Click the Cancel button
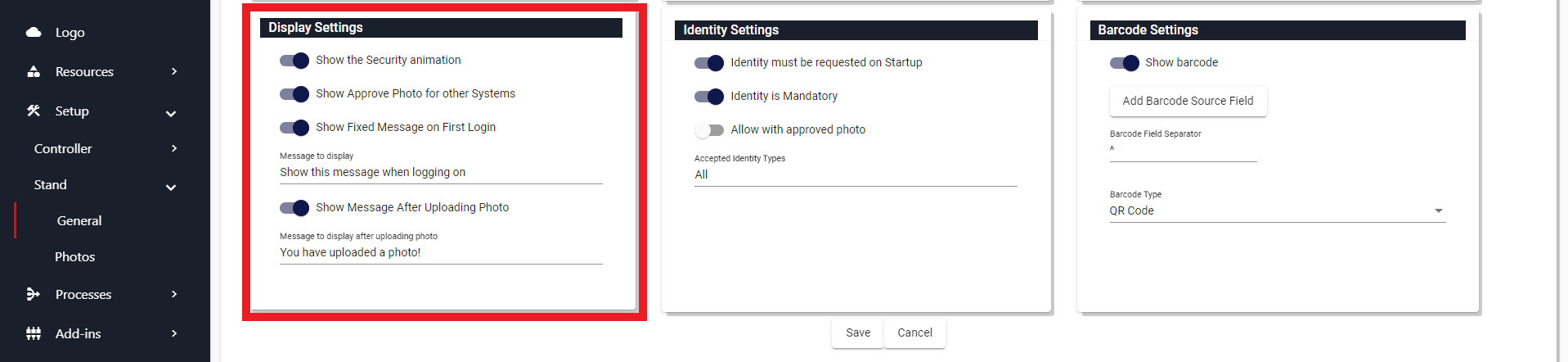Image resolution: width=1568 pixels, height=362 pixels. pos(914,333)
